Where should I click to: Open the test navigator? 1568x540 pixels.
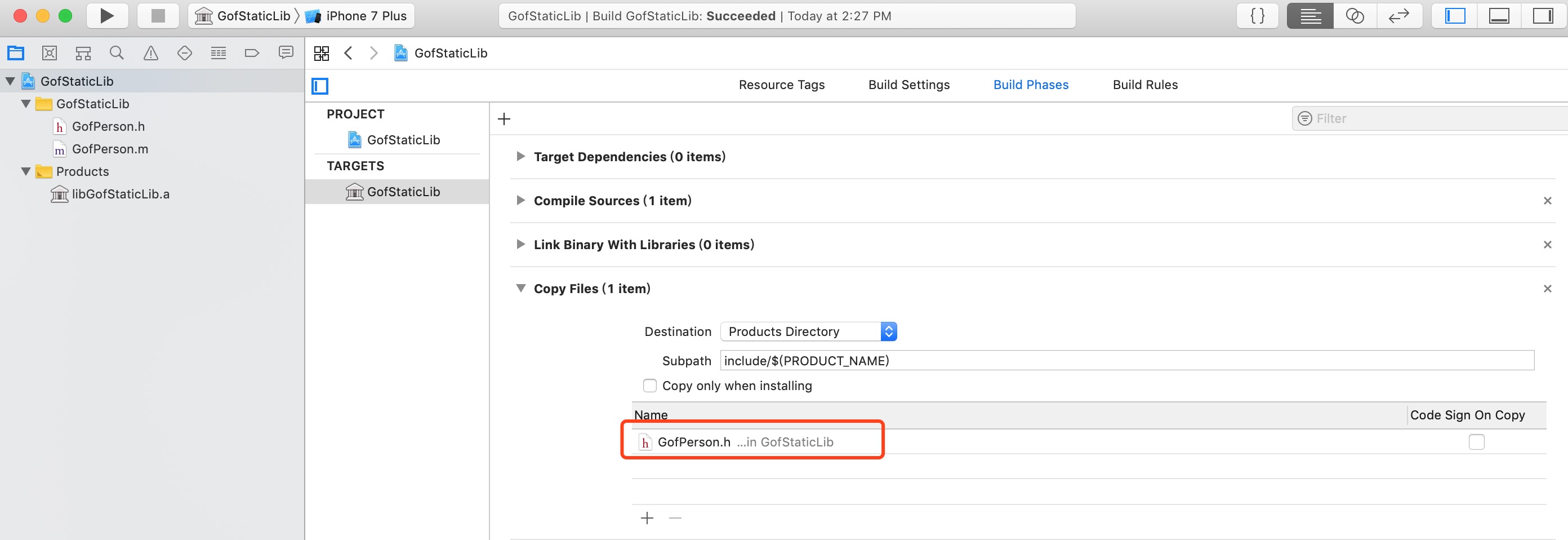[184, 53]
